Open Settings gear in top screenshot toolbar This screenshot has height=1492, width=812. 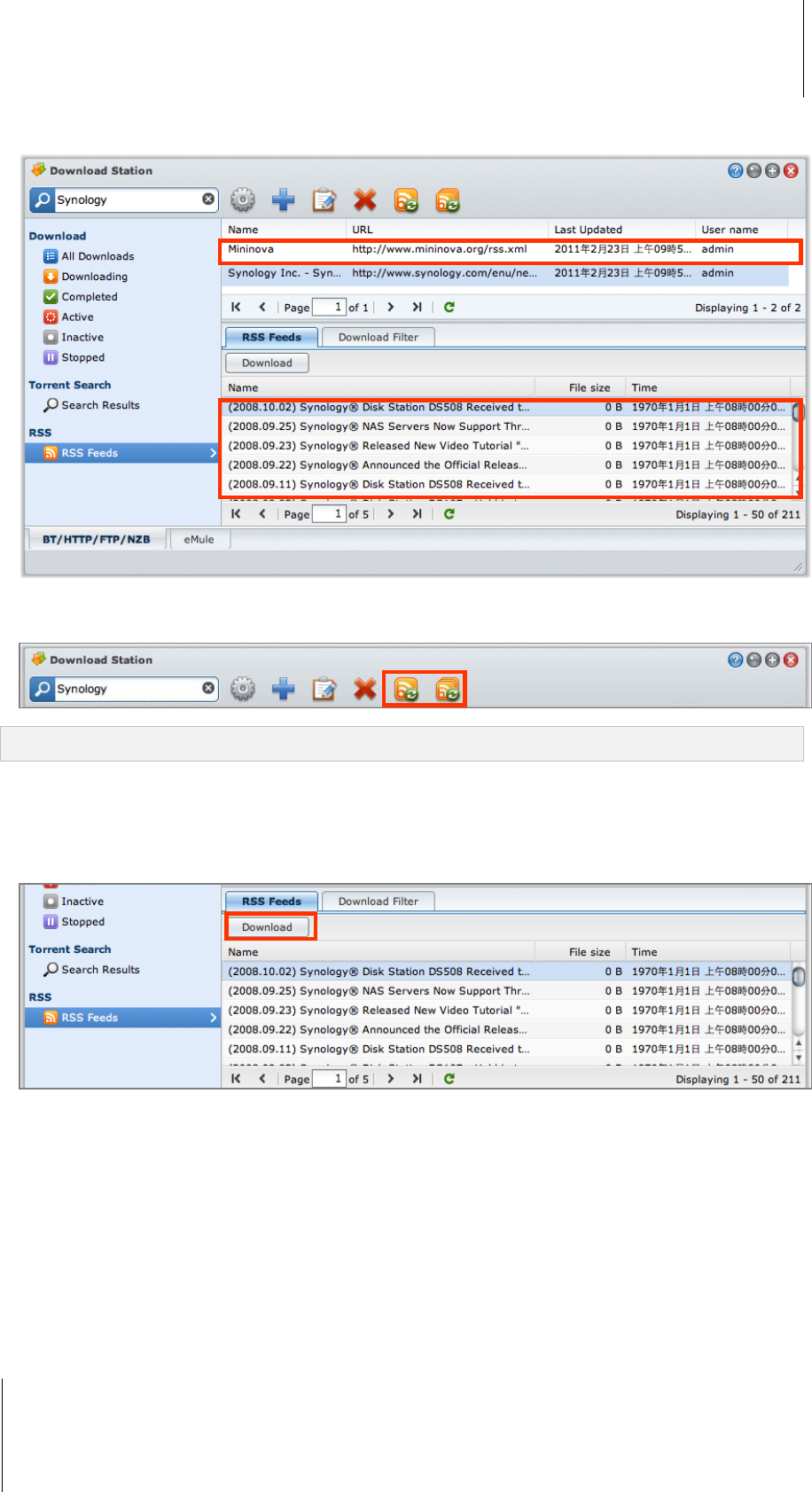243,200
